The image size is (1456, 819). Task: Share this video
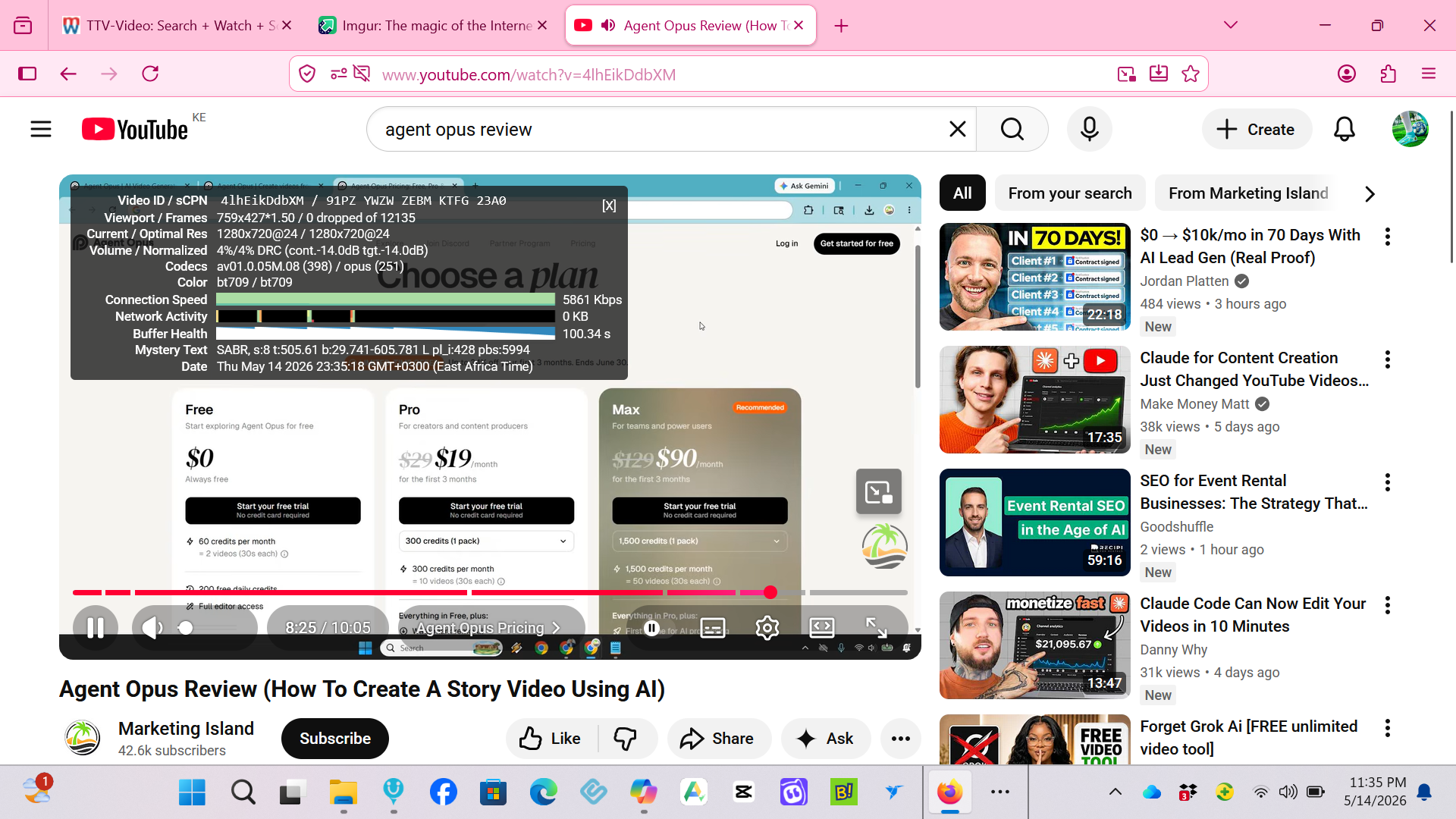point(719,739)
